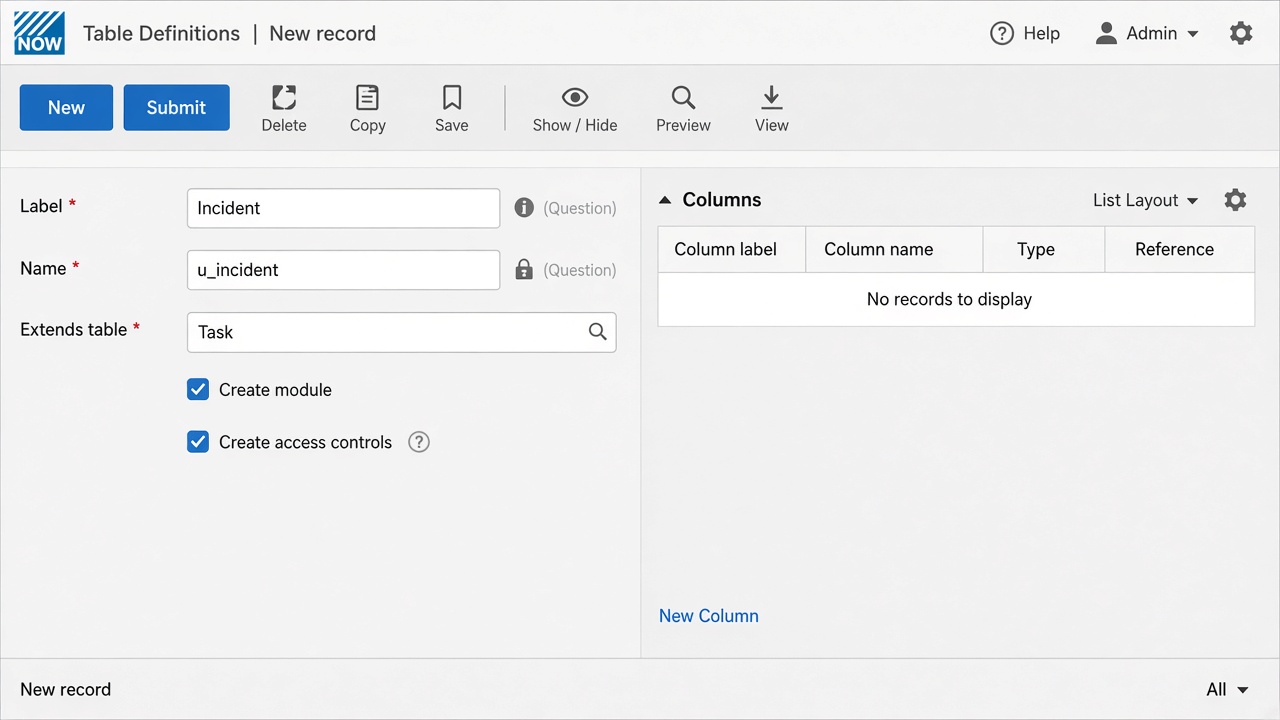Click the New Column link

pos(708,616)
